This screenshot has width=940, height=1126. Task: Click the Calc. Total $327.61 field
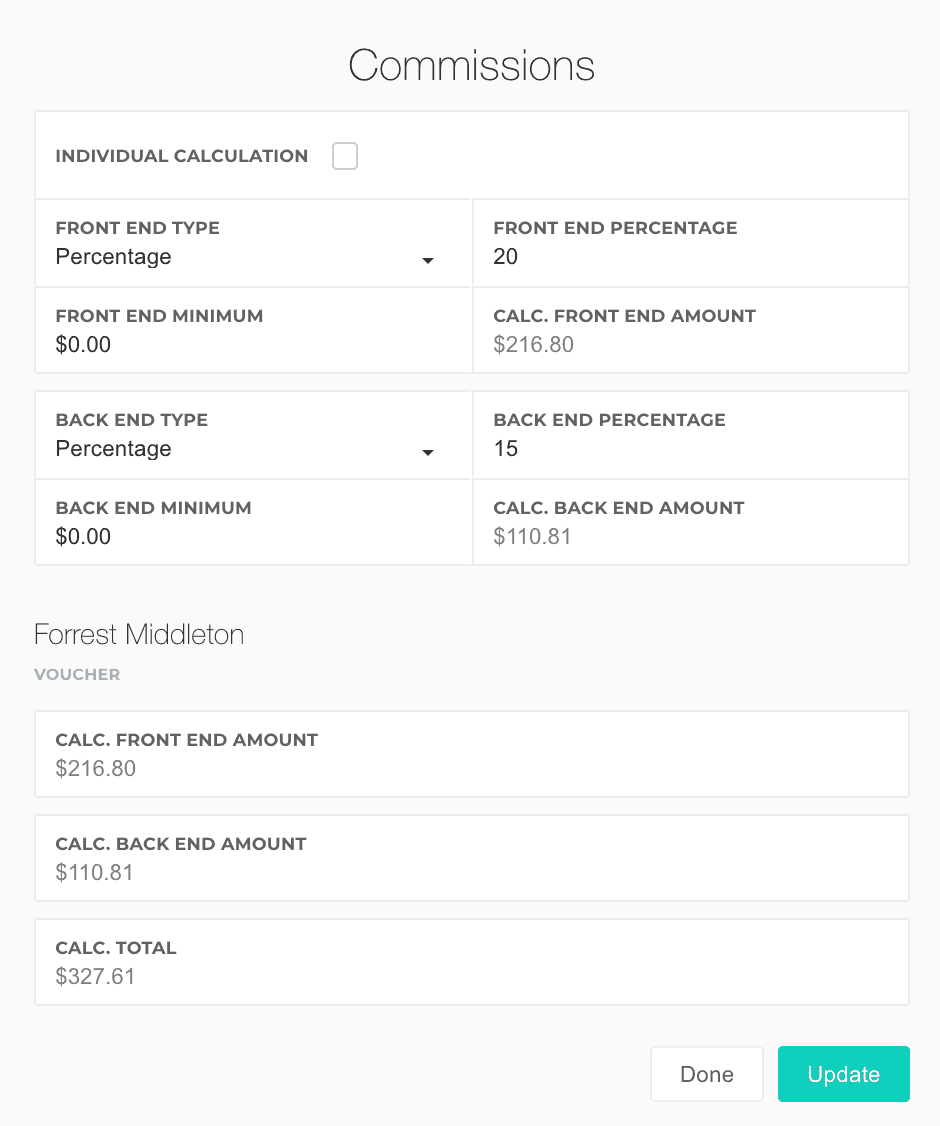point(471,976)
